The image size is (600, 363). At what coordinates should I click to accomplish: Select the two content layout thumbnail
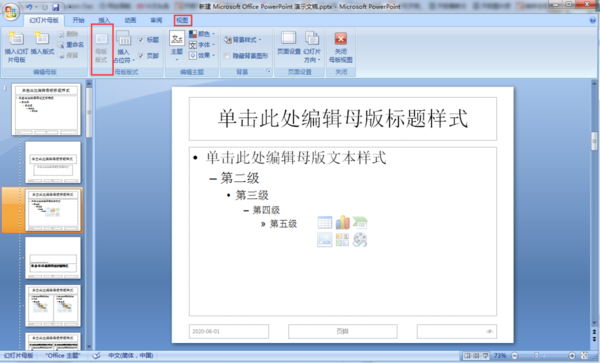click(x=53, y=306)
